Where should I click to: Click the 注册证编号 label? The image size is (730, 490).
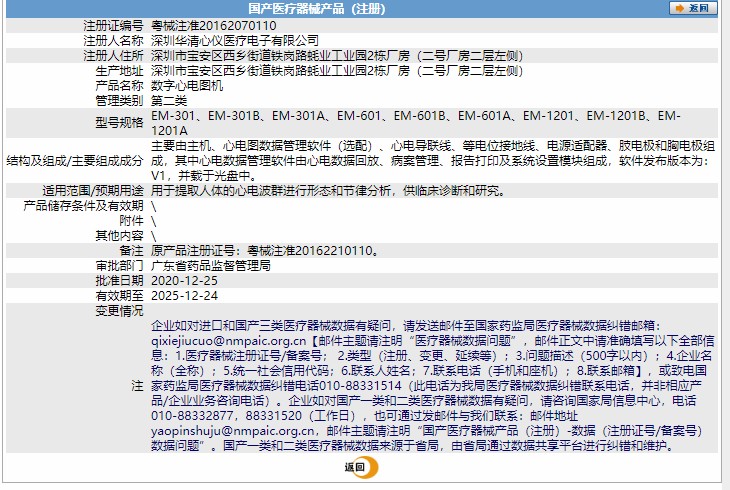coord(113,26)
